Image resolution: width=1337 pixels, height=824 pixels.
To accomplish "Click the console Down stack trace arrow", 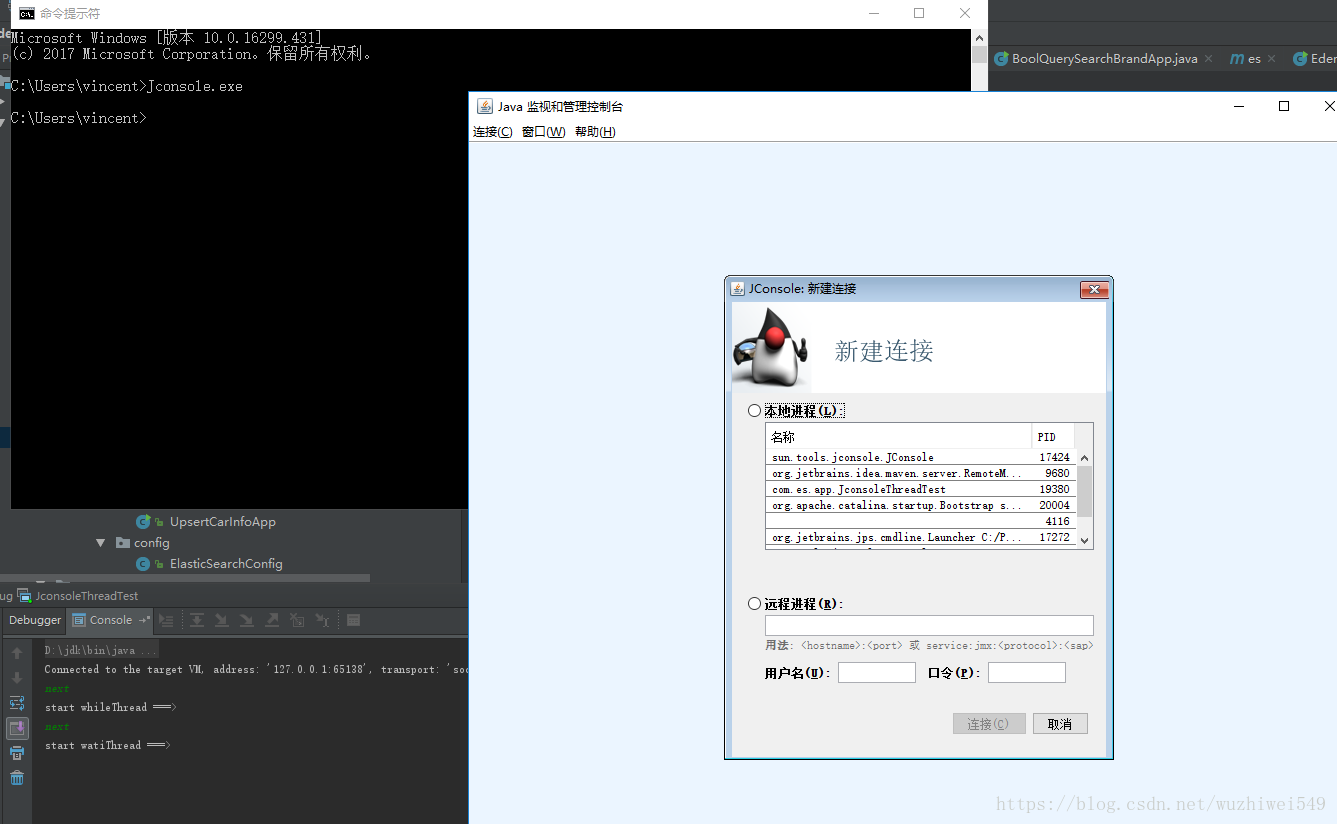I will pyautogui.click(x=17, y=678).
